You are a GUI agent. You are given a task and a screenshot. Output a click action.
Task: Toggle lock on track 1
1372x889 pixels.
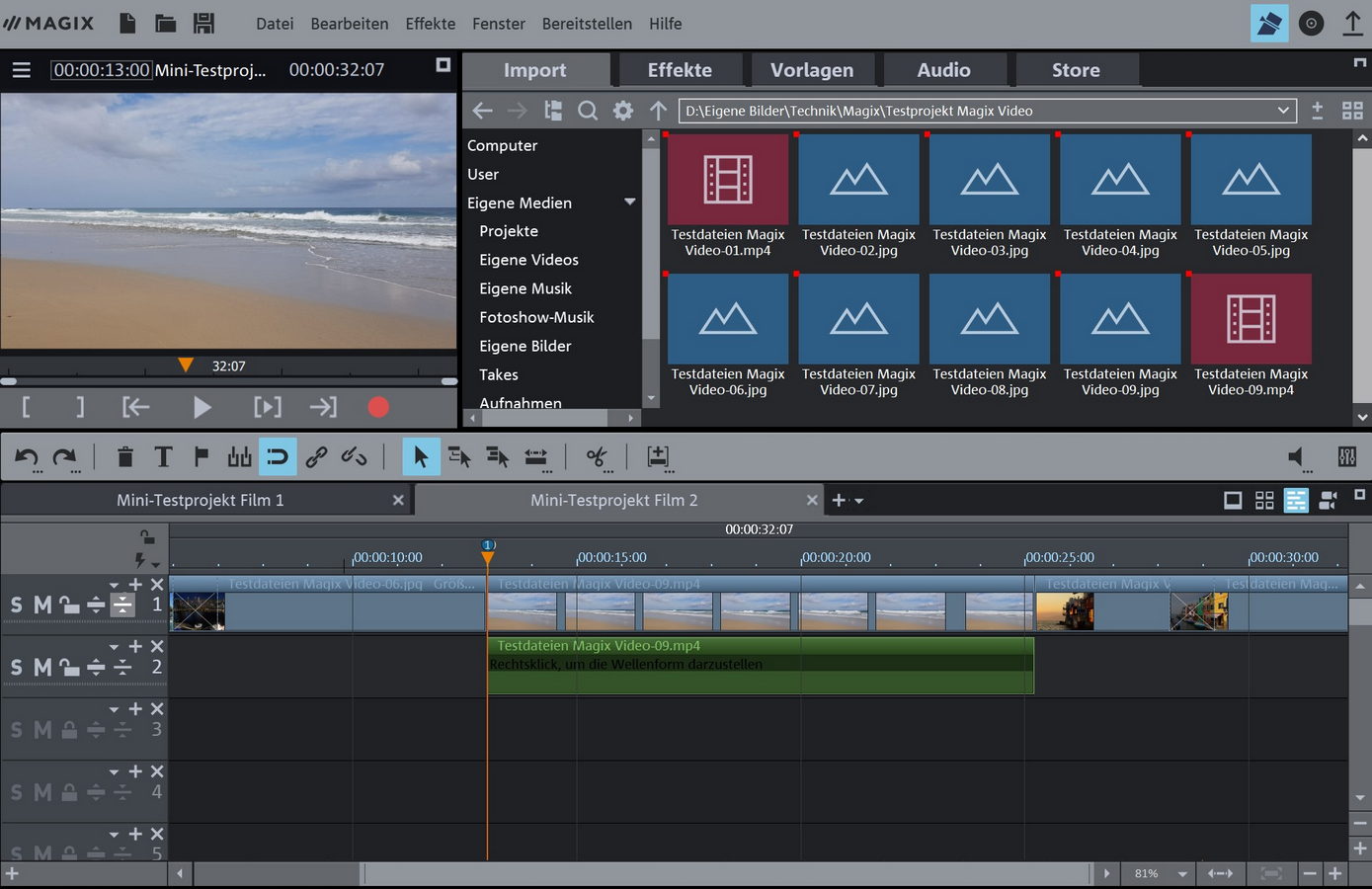(69, 605)
